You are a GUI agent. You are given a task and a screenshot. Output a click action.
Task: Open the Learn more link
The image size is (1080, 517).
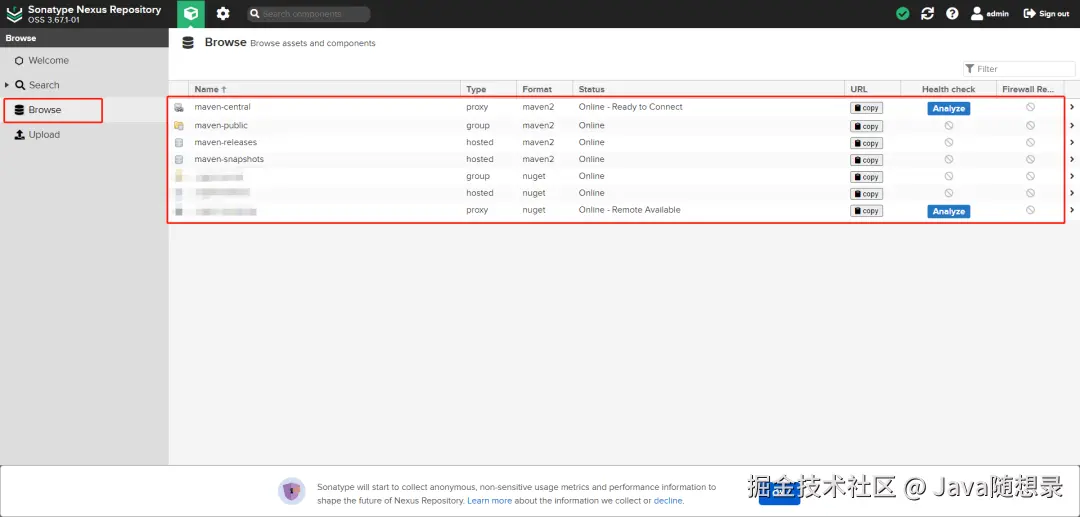point(489,500)
